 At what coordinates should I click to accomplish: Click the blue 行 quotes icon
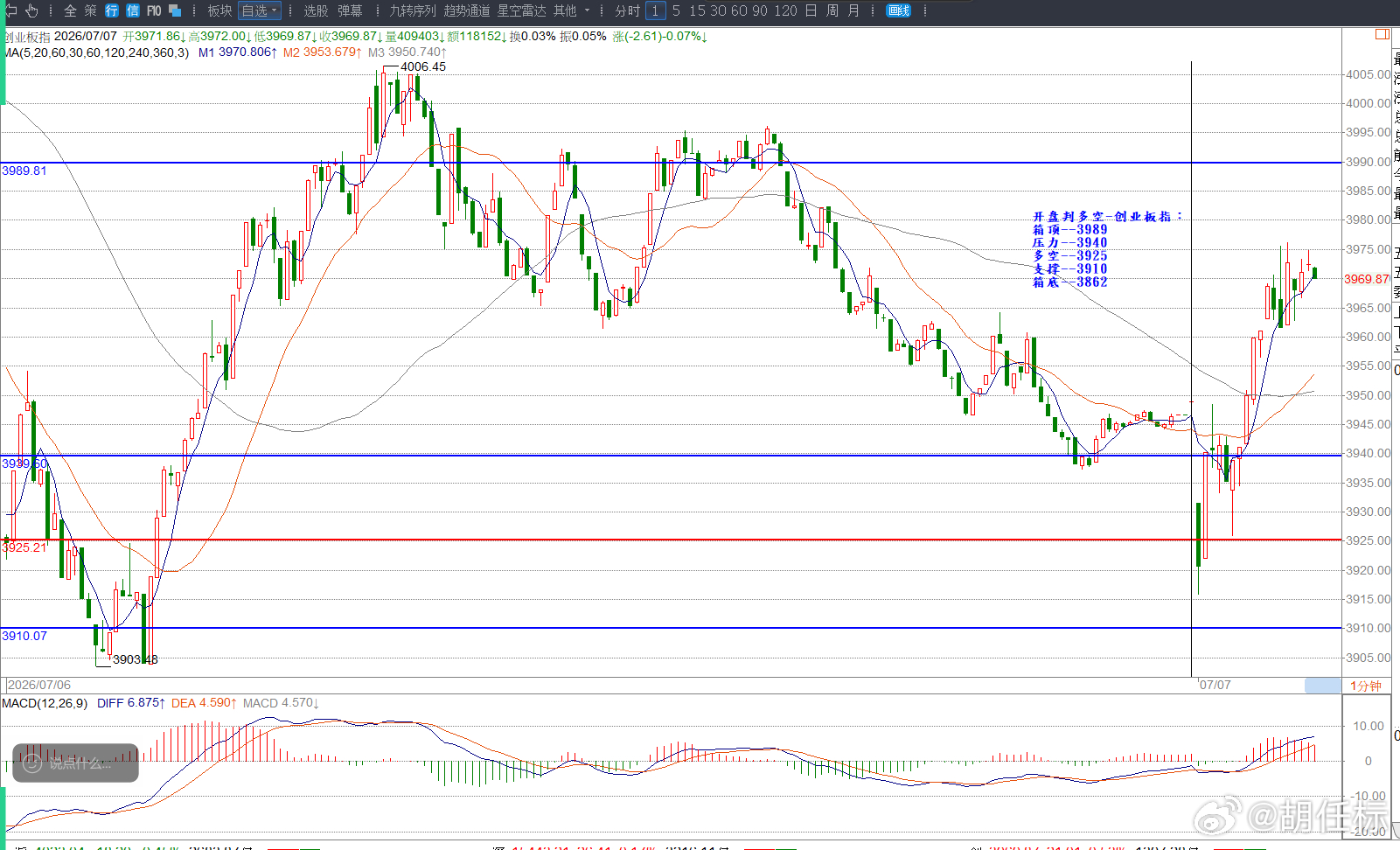click(112, 10)
